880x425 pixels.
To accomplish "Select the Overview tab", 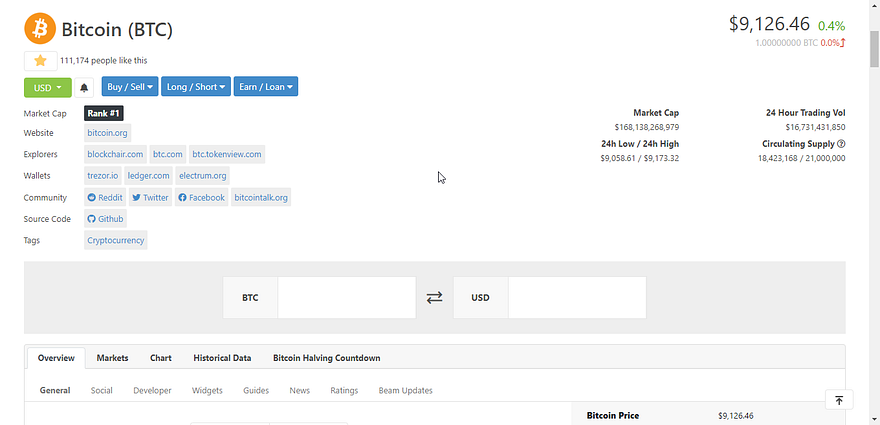I will tap(56, 358).
